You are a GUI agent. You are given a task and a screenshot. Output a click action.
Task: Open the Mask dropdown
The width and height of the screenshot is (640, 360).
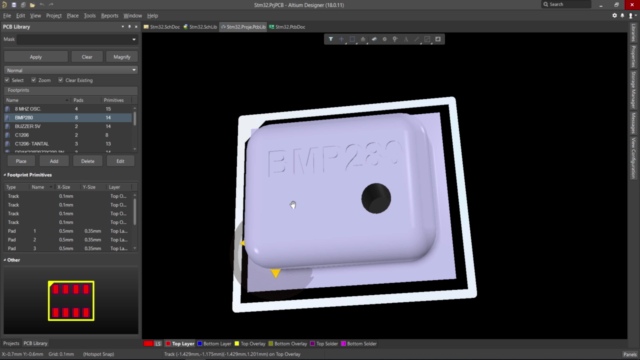click(134, 40)
